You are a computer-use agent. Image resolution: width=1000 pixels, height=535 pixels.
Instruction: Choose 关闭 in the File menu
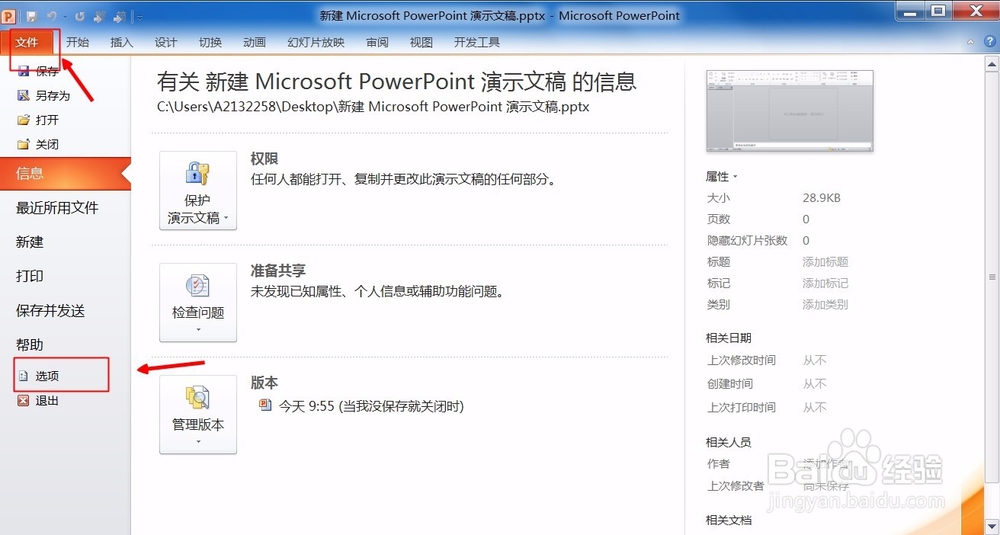[38, 145]
